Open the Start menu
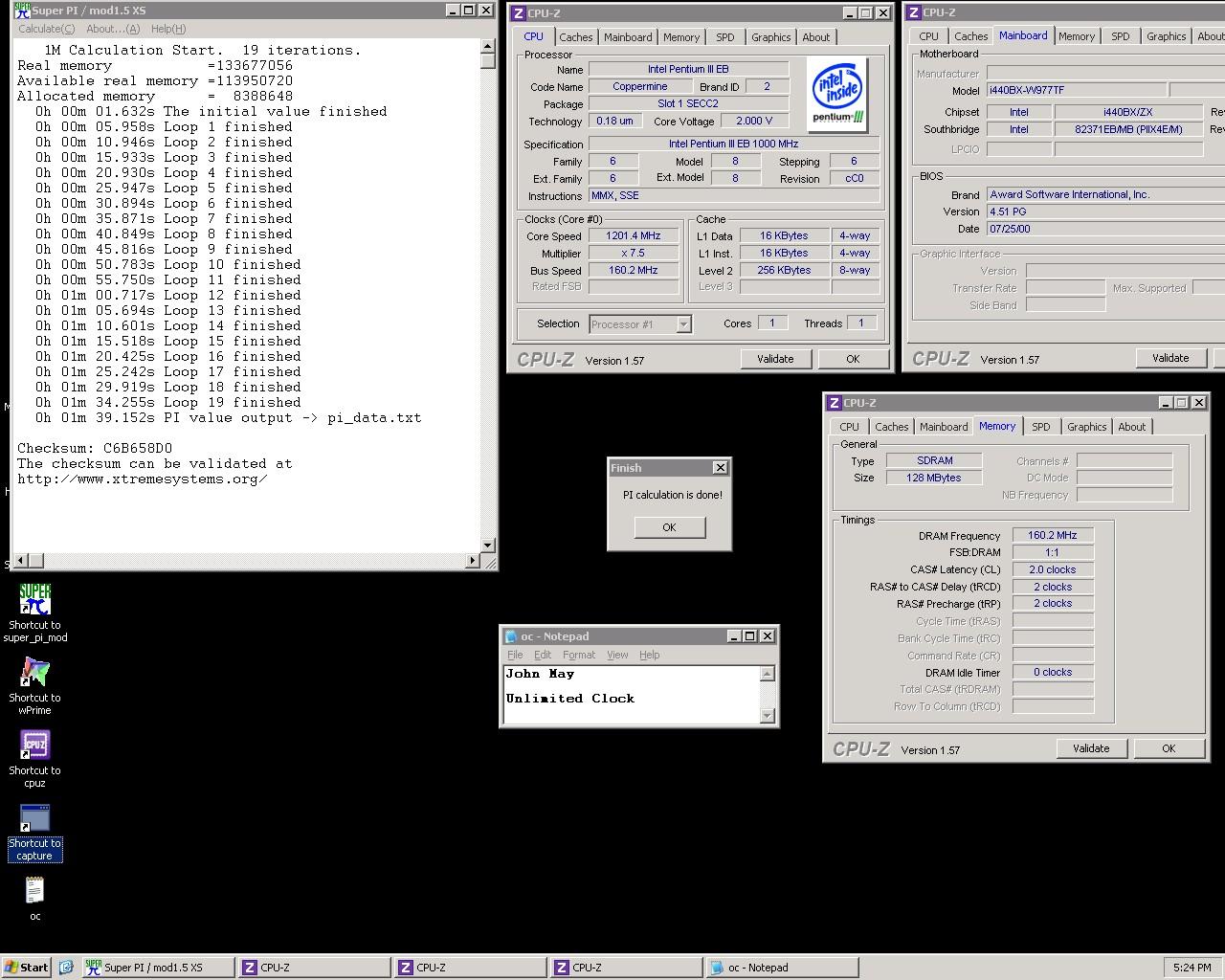The height and width of the screenshot is (980, 1225). coord(27,968)
